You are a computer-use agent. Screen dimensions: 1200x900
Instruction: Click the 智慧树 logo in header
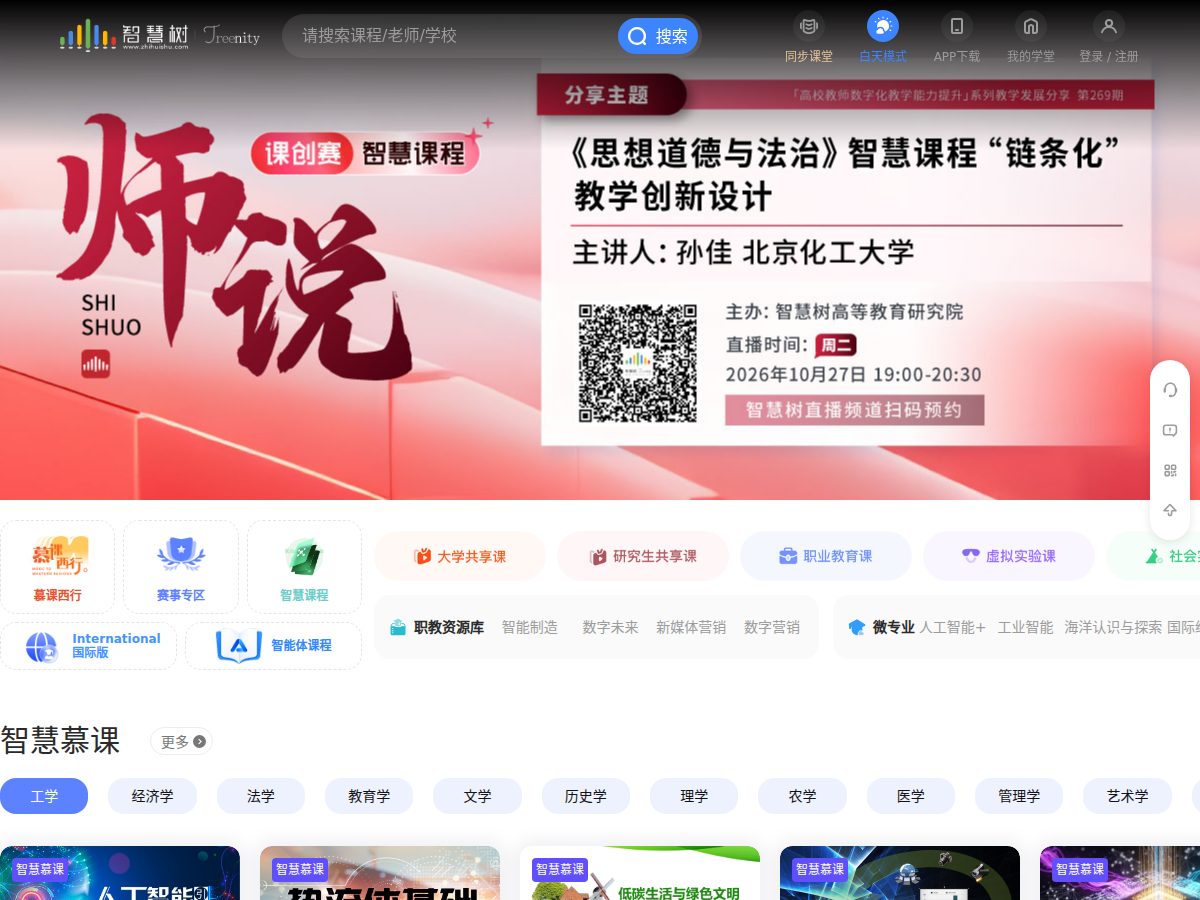coord(124,36)
